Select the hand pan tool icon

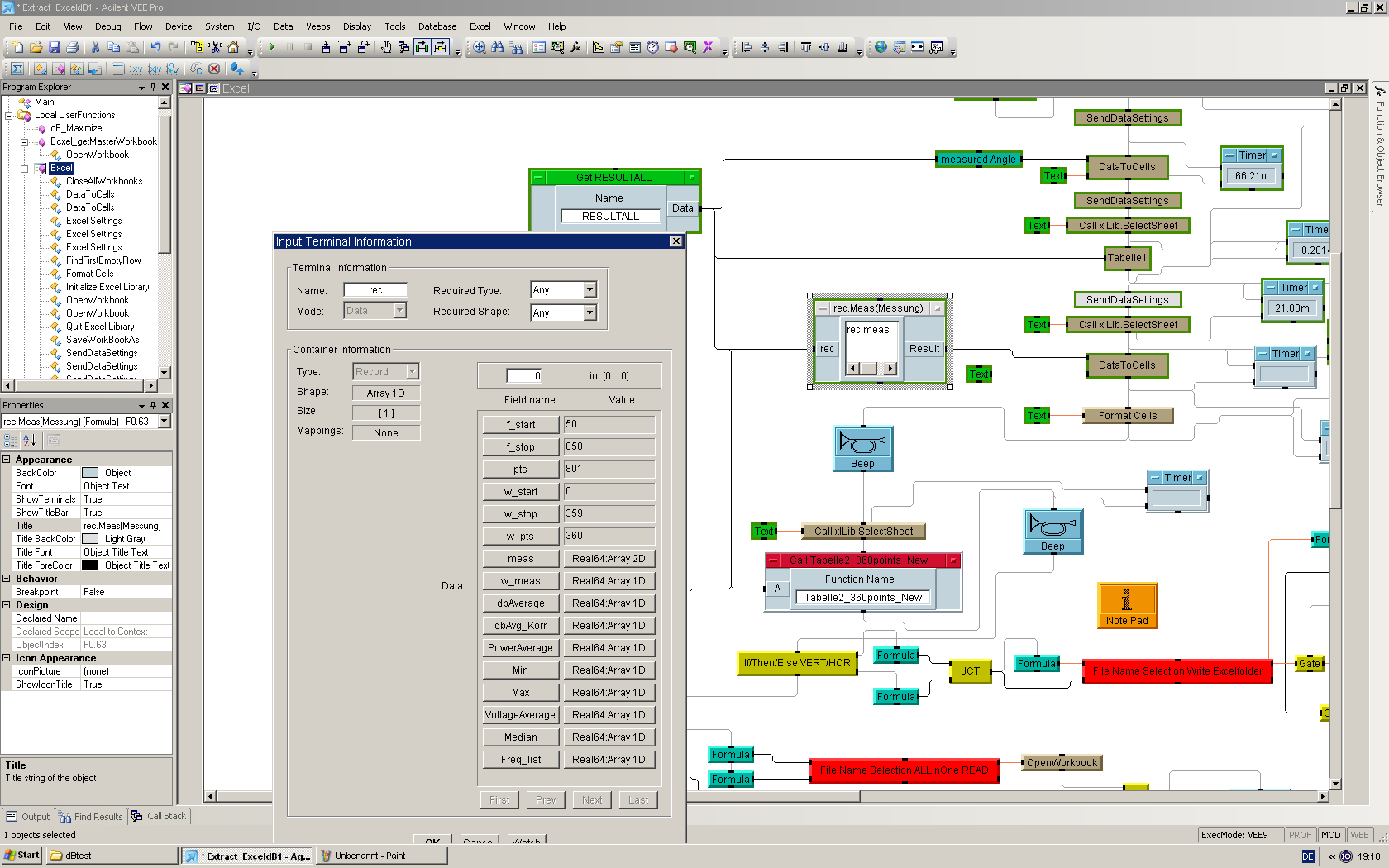[386, 47]
